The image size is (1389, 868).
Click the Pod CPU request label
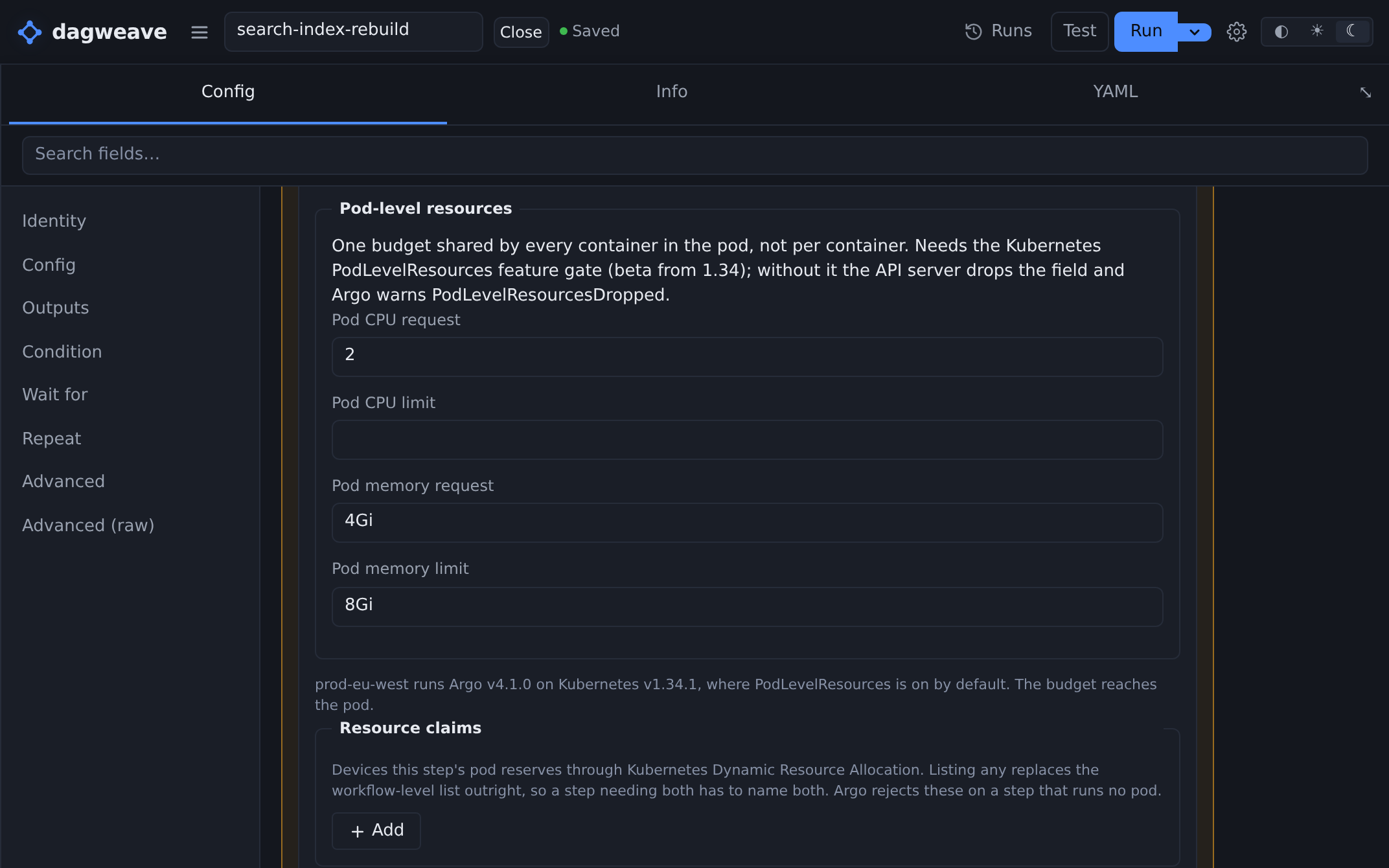[x=396, y=320]
